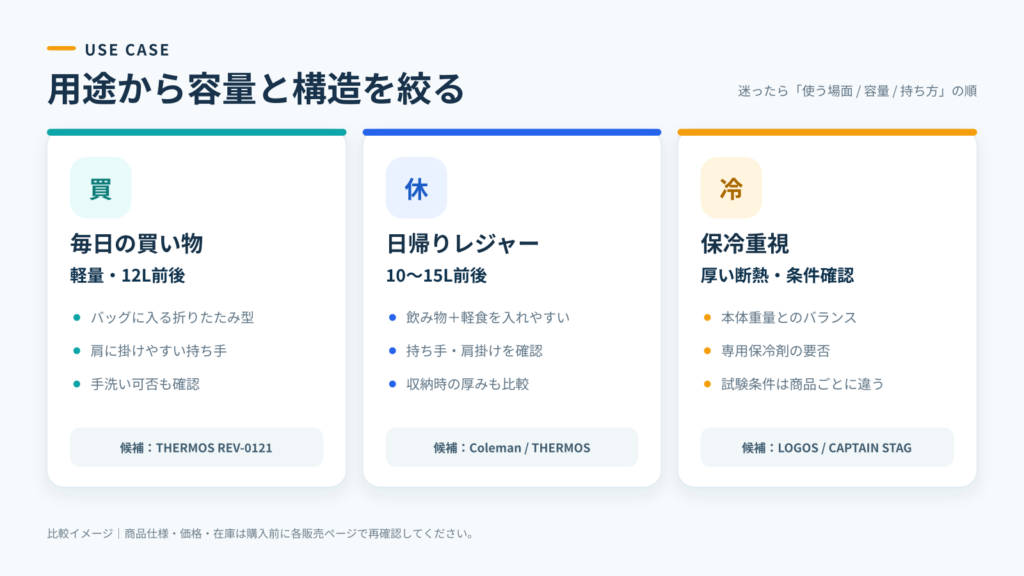Viewport: 1024px width, 576px height.
Task: Click the orange bullet before 専用保冷剤の要否
Action: tap(707, 351)
